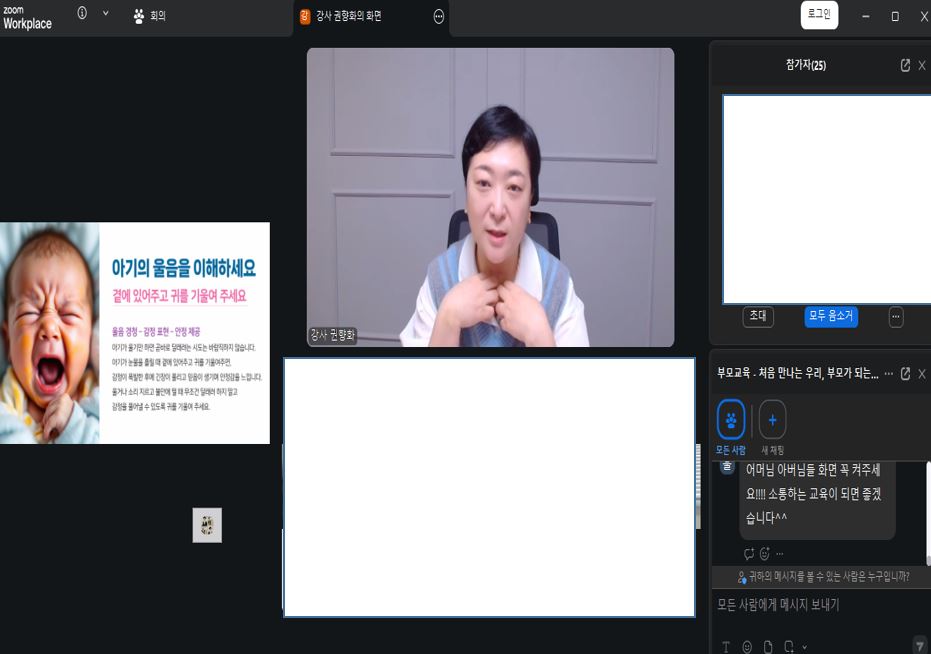Start a 새 채팅
The image size is (931, 654).
coord(772,421)
